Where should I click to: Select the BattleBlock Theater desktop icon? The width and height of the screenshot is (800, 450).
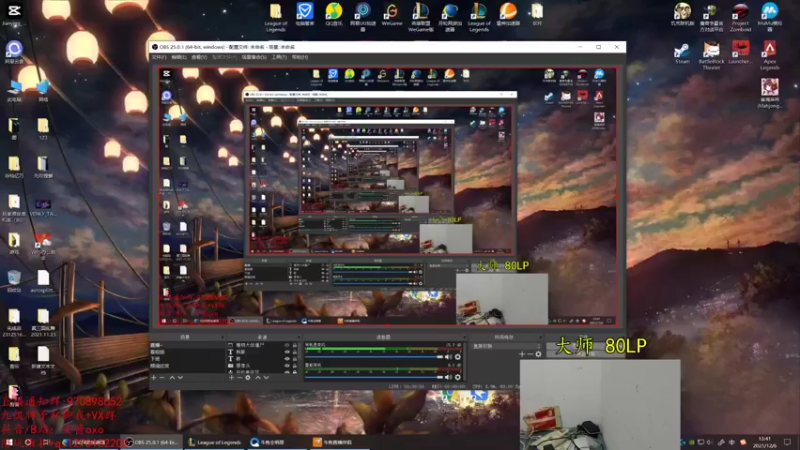(x=711, y=55)
